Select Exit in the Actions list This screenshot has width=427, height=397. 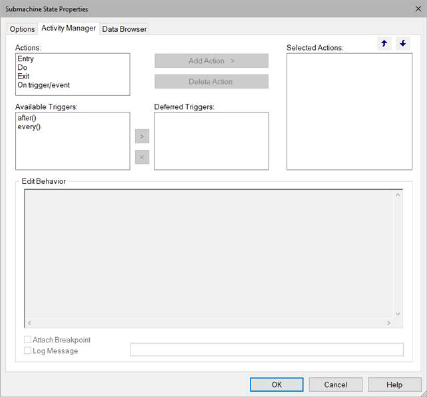pyautogui.click(x=23, y=76)
